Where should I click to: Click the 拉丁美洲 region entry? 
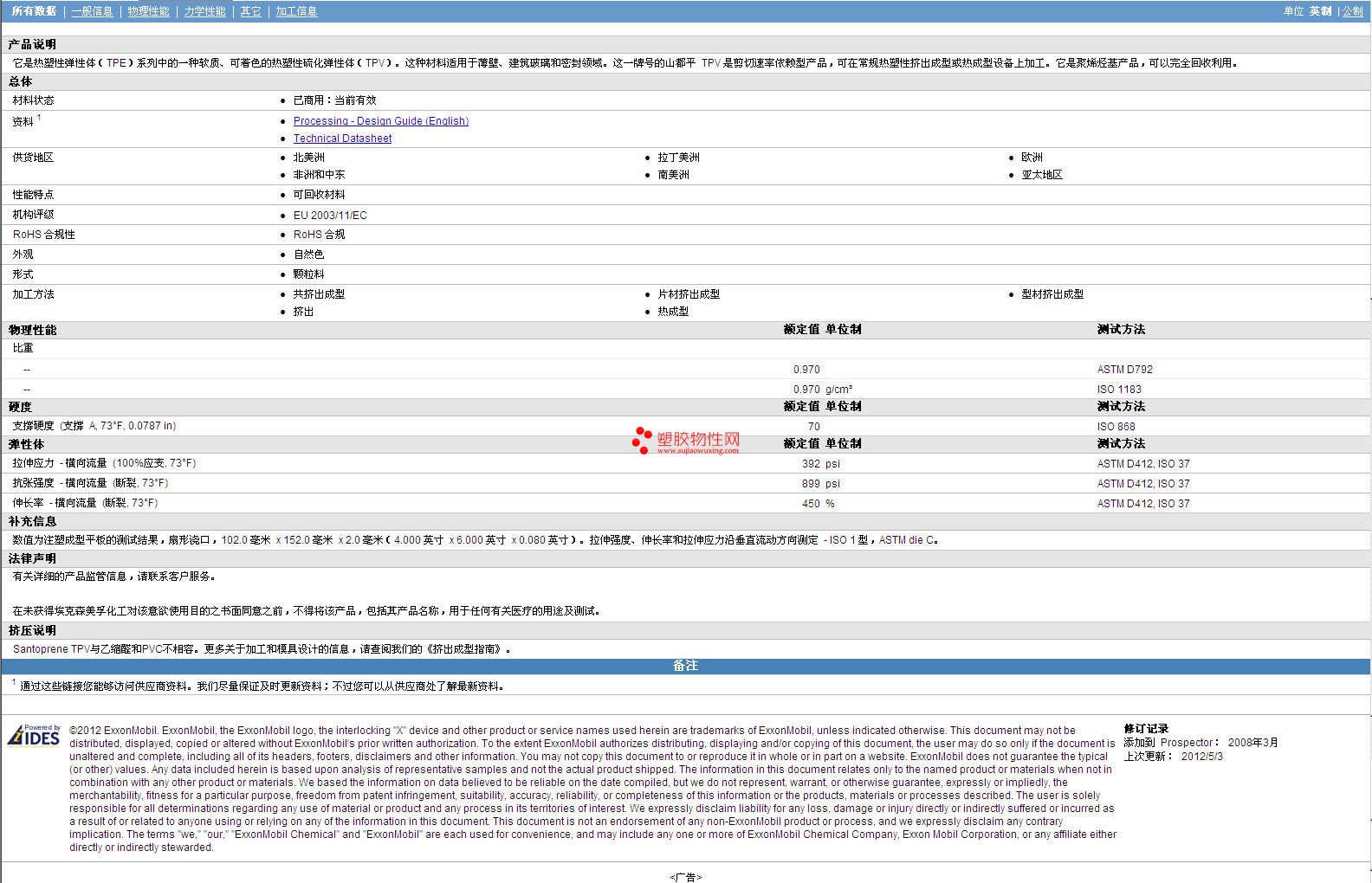(678, 158)
